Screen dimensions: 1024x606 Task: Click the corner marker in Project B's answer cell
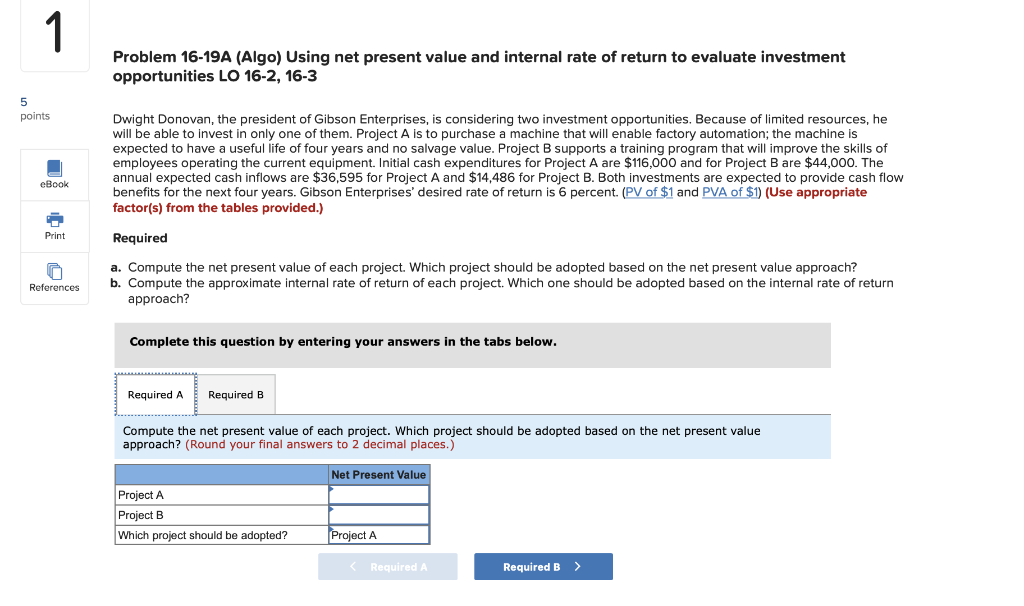coord(332,510)
